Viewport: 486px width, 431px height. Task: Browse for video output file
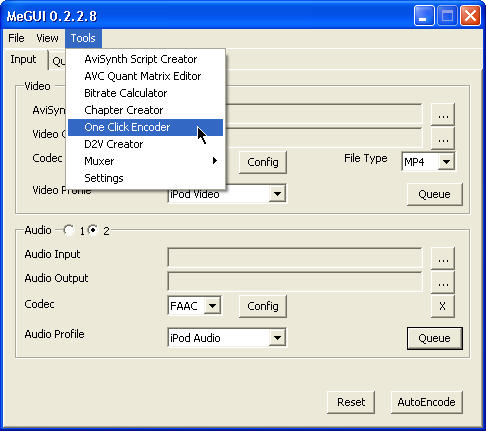tap(443, 139)
